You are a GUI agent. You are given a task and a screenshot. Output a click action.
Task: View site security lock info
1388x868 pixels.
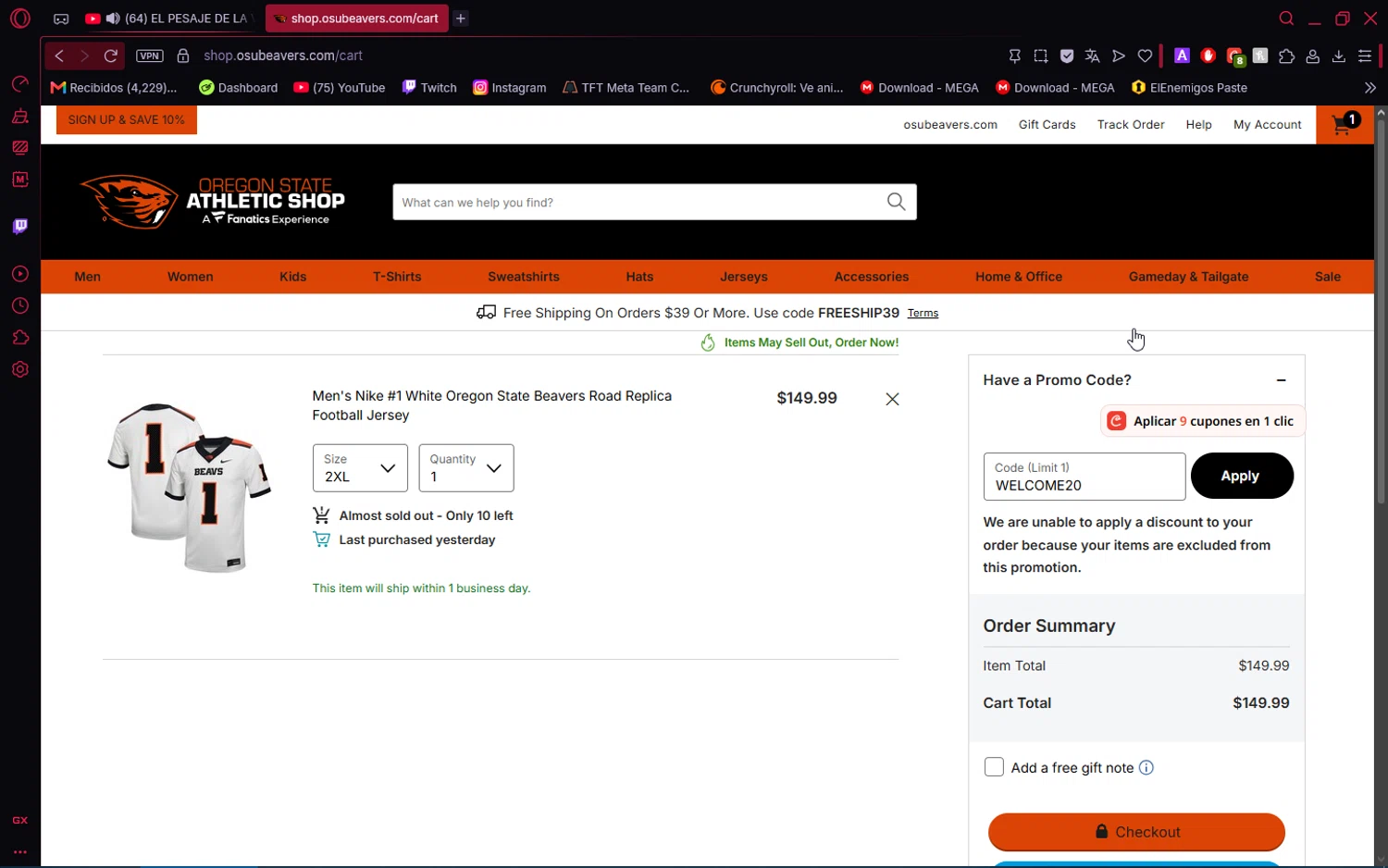183,56
